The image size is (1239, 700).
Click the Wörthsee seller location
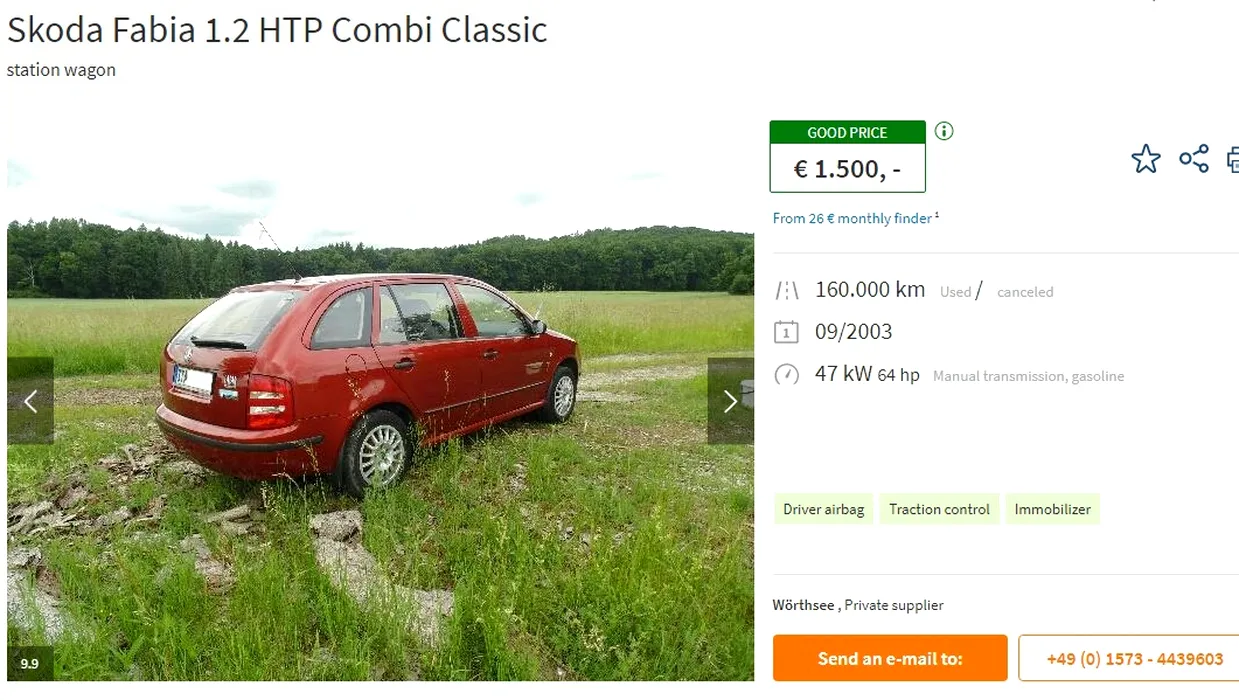(805, 605)
